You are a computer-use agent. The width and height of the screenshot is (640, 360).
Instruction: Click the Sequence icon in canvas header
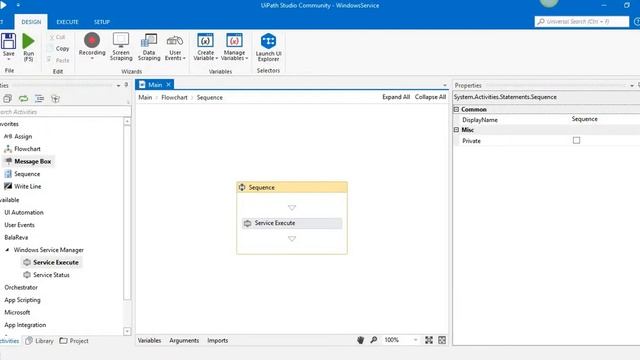(x=242, y=187)
